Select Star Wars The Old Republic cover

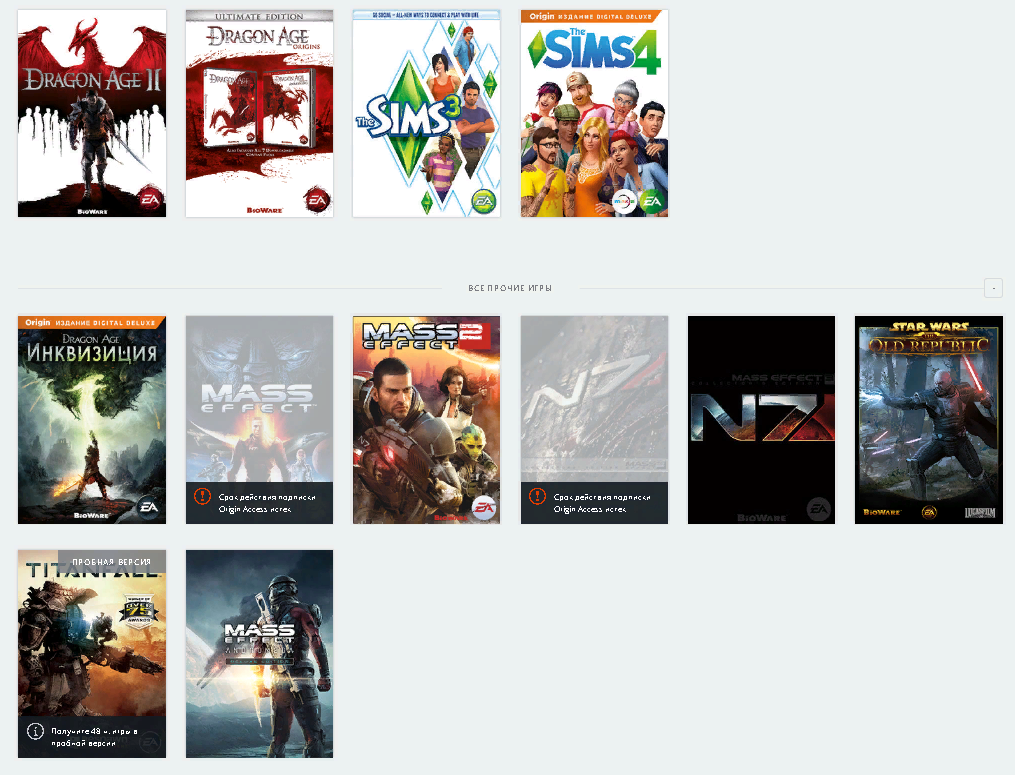[929, 420]
